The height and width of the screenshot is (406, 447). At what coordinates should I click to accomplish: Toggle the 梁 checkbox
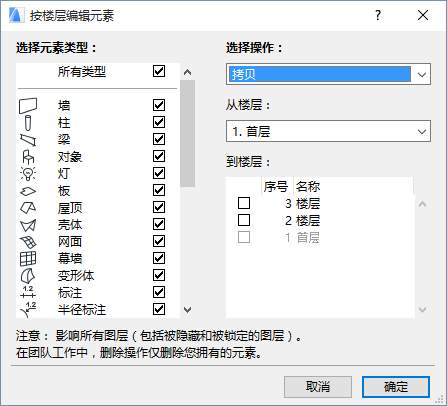point(159,139)
